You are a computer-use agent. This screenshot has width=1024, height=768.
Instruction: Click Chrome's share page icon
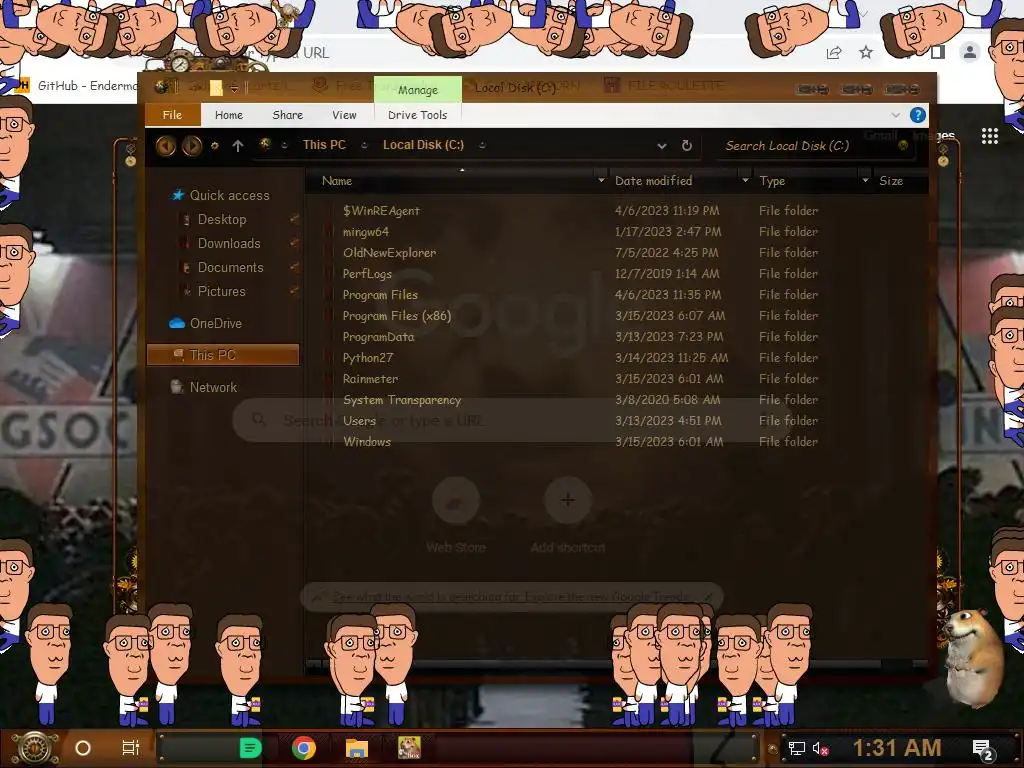coord(834,53)
